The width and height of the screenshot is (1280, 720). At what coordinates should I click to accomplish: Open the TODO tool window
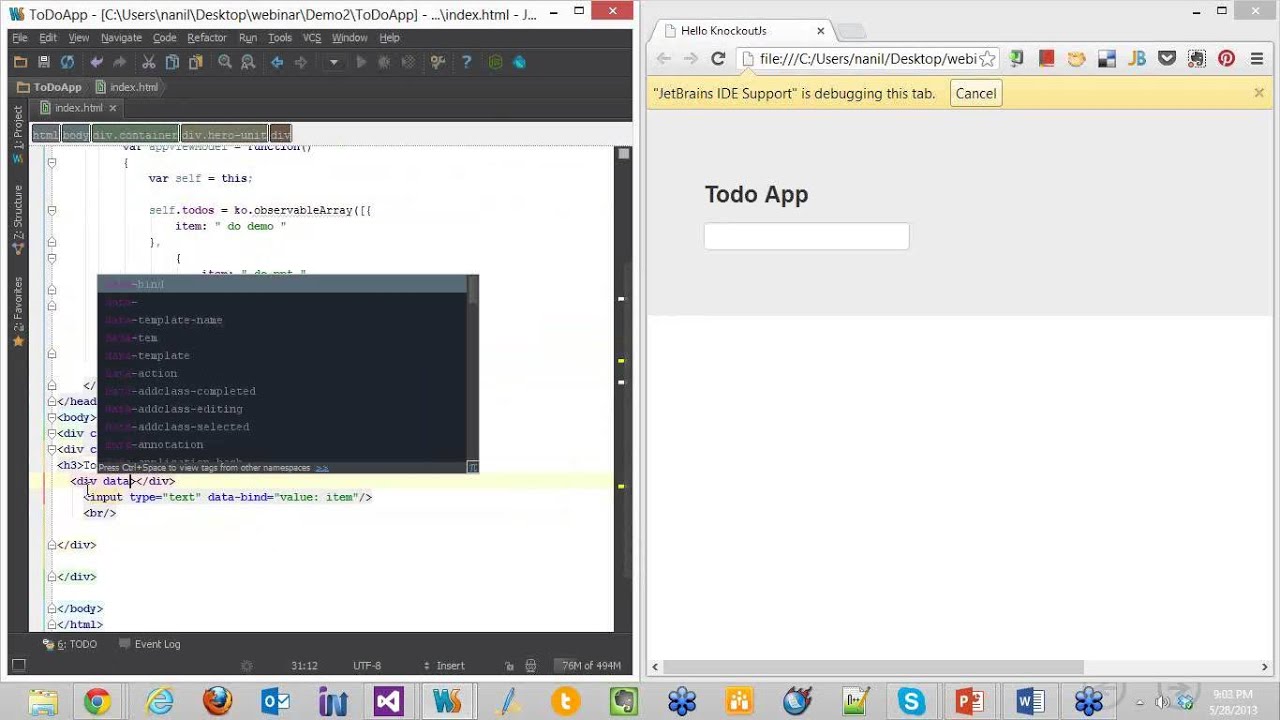(x=70, y=644)
